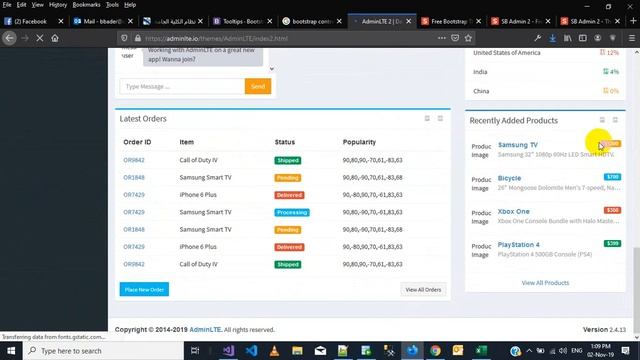
Task: Show downloads arrow in toolbar
Action: tap(552, 38)
